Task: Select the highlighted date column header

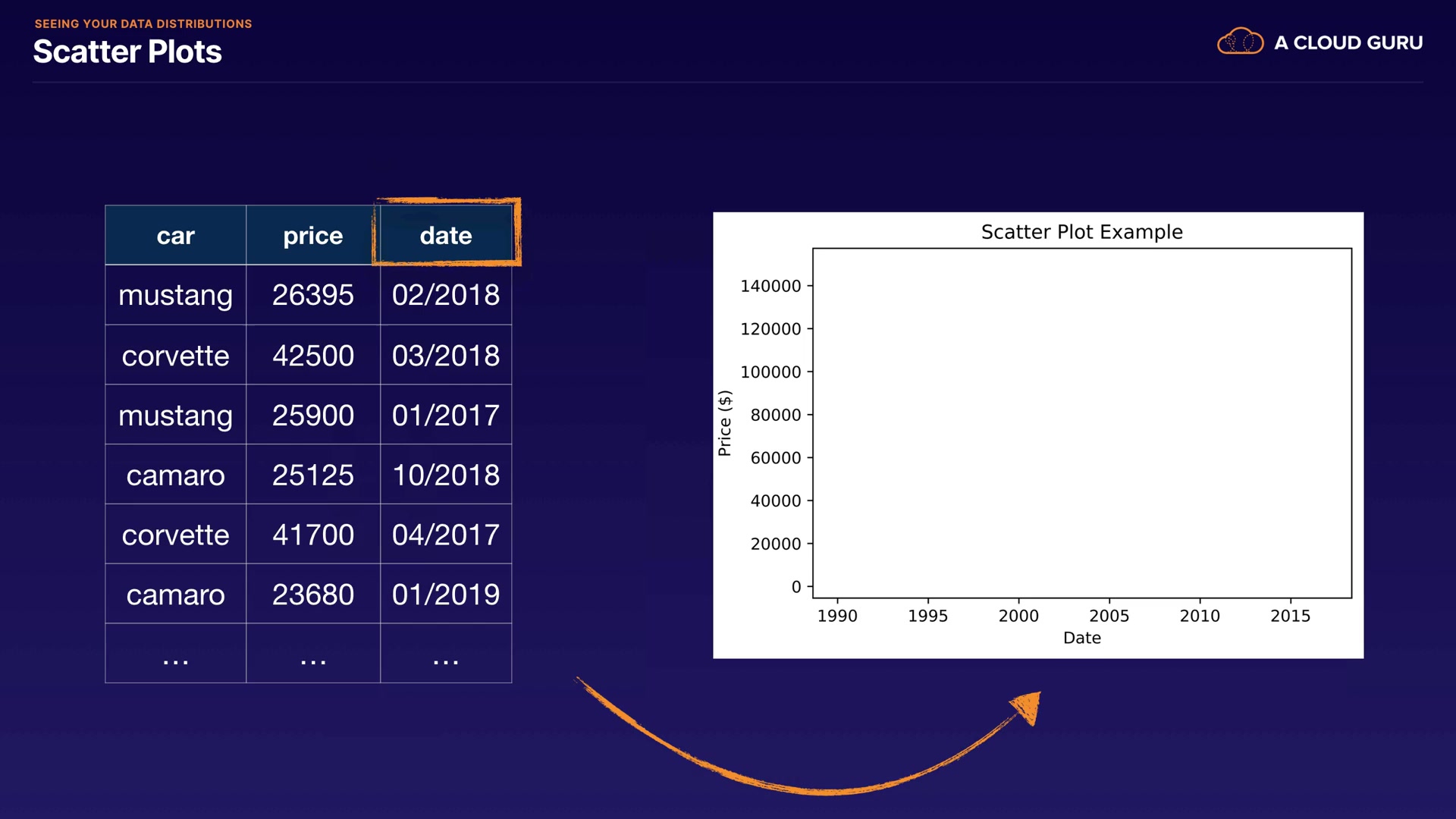Action: [x=446, y=235]
